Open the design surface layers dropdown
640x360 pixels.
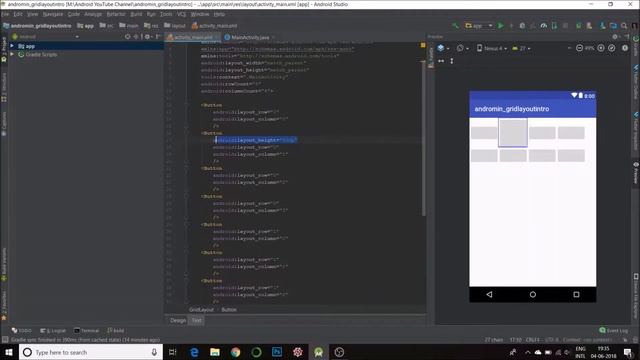[443, 48]
